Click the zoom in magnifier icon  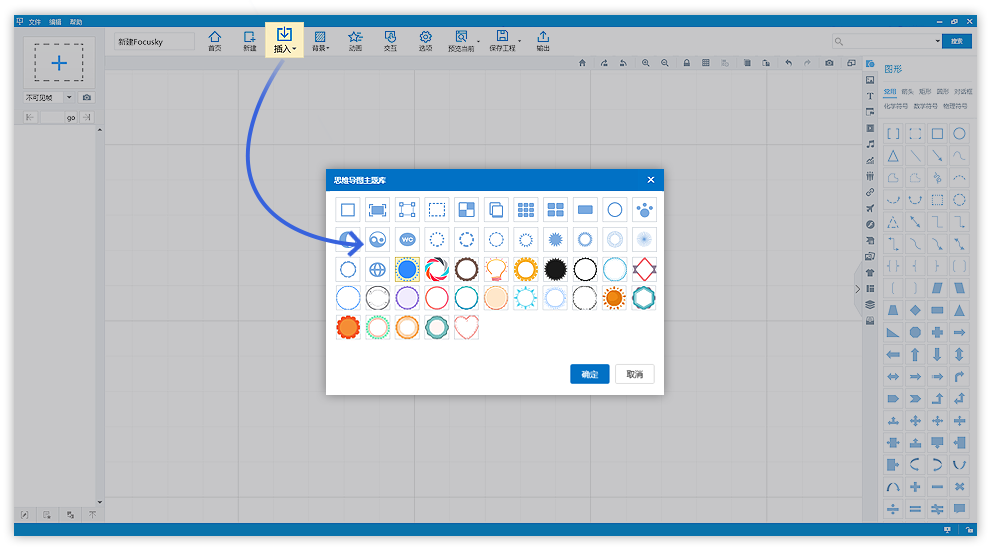point(646,63)
